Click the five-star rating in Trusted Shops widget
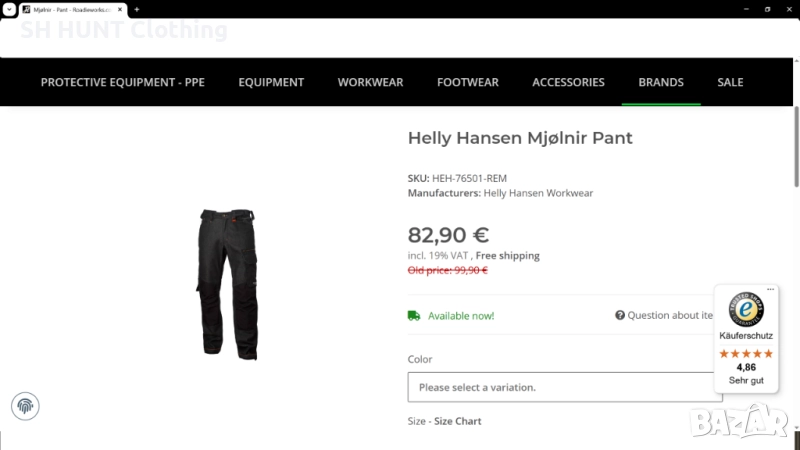 click(745, 354)
